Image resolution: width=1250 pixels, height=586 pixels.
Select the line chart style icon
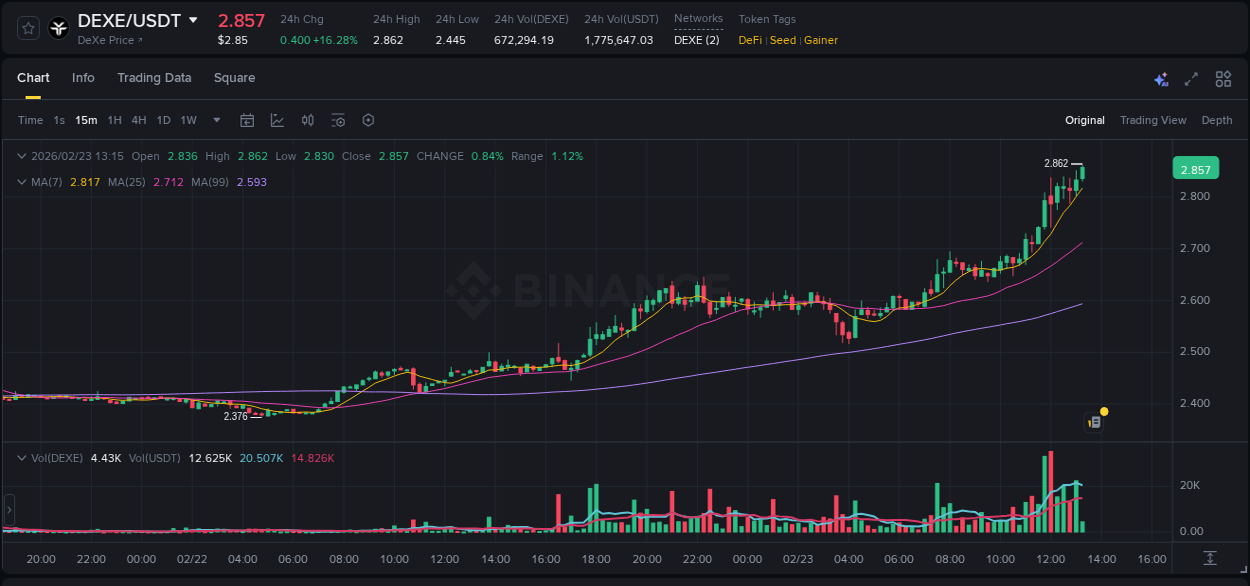tap(277, 120)
